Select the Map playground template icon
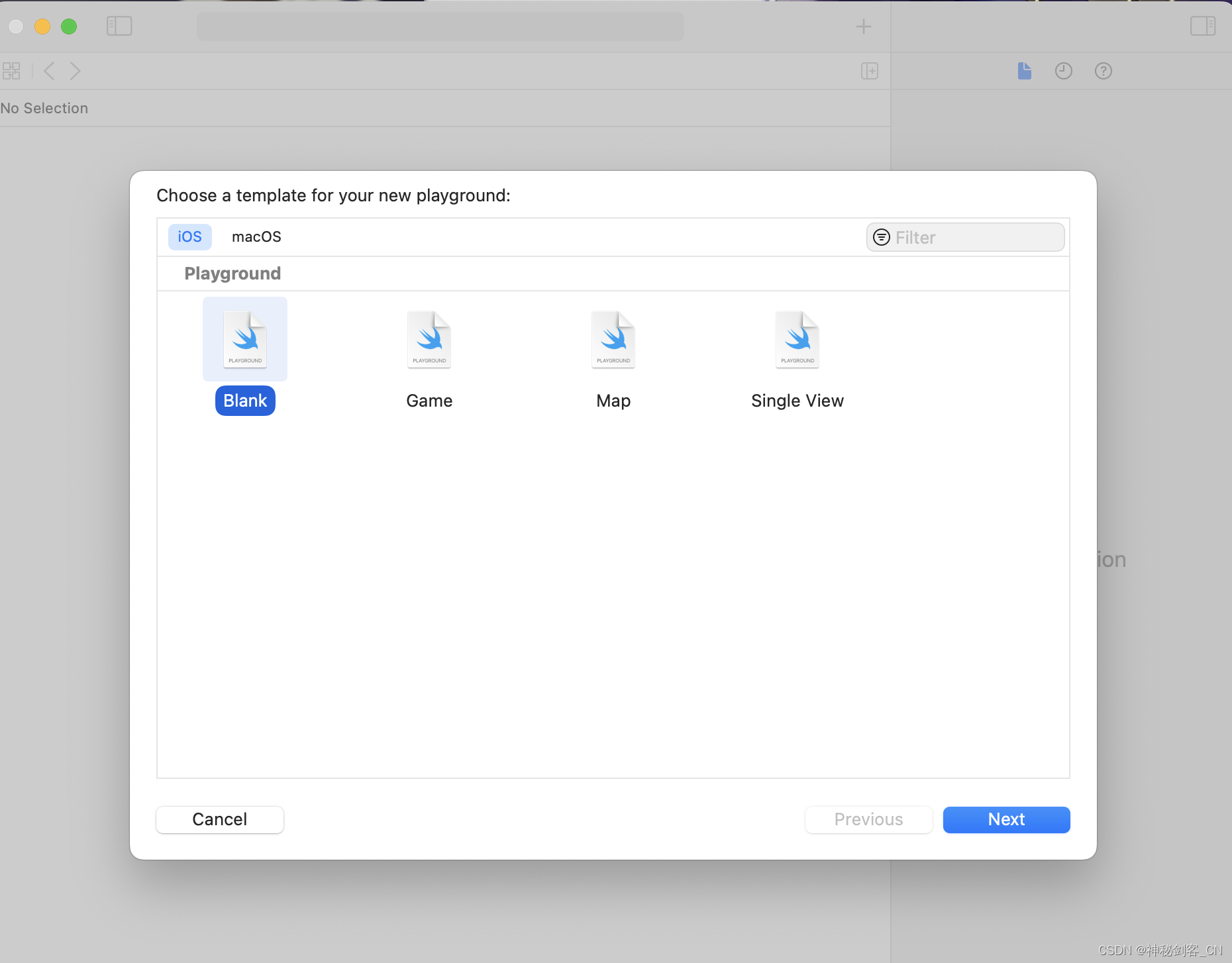 click(613, 339)
